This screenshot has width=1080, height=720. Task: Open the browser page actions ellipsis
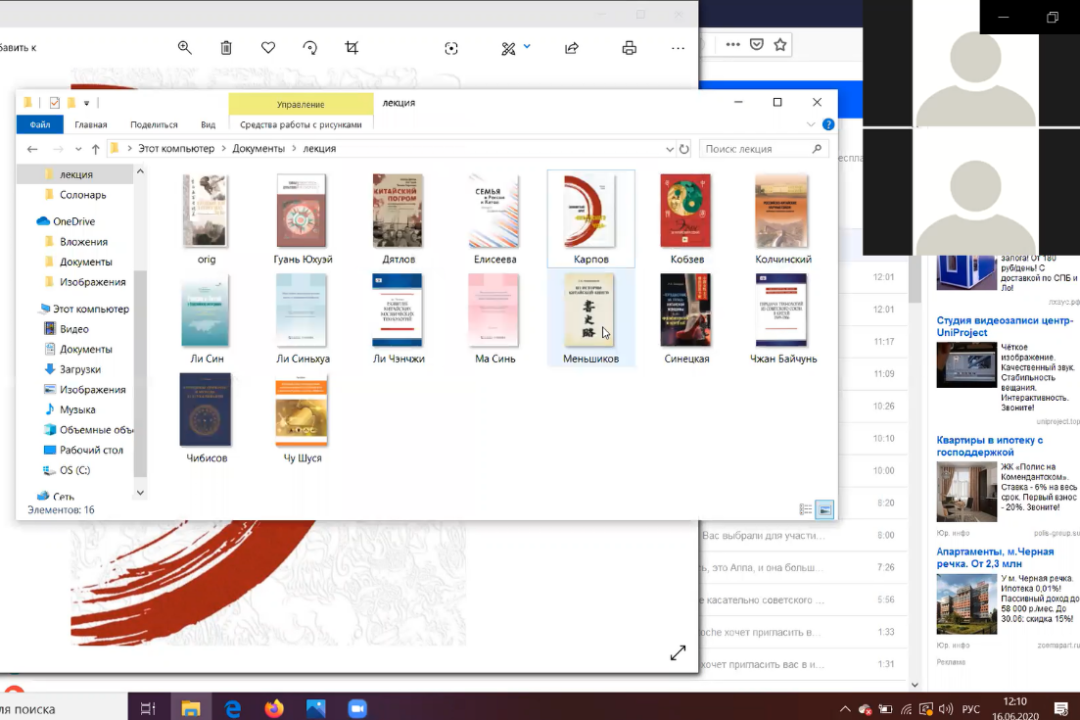pos(733,45)
